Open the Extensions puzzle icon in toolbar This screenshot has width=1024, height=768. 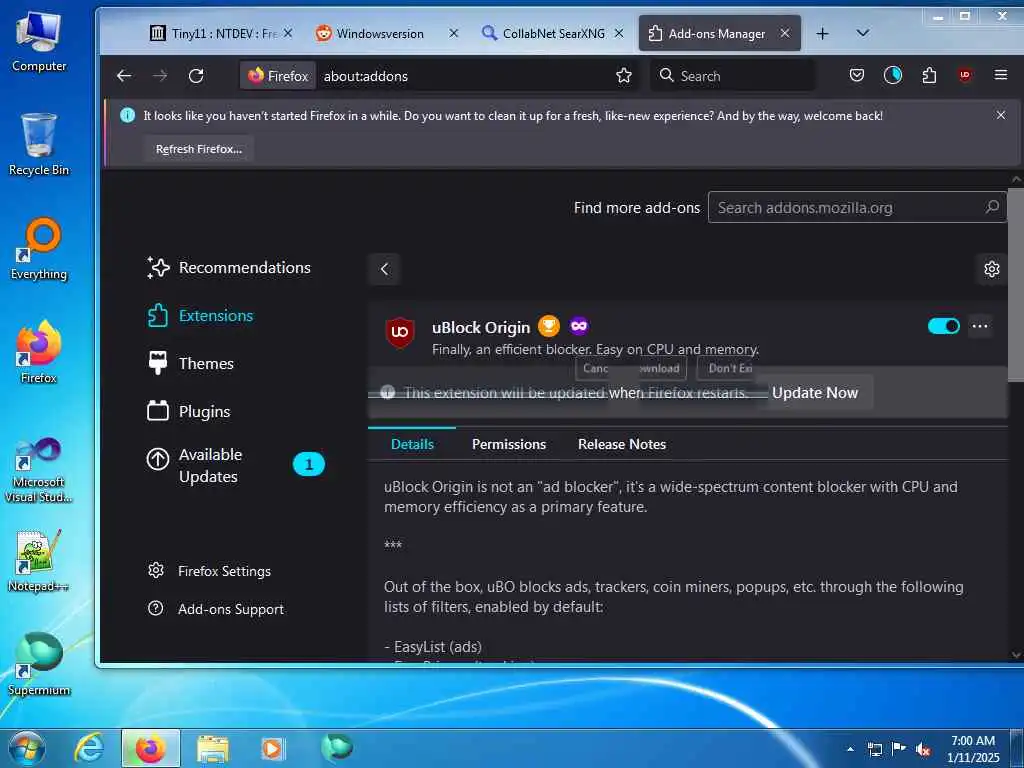pyautogui.click(x=929, y=76)
